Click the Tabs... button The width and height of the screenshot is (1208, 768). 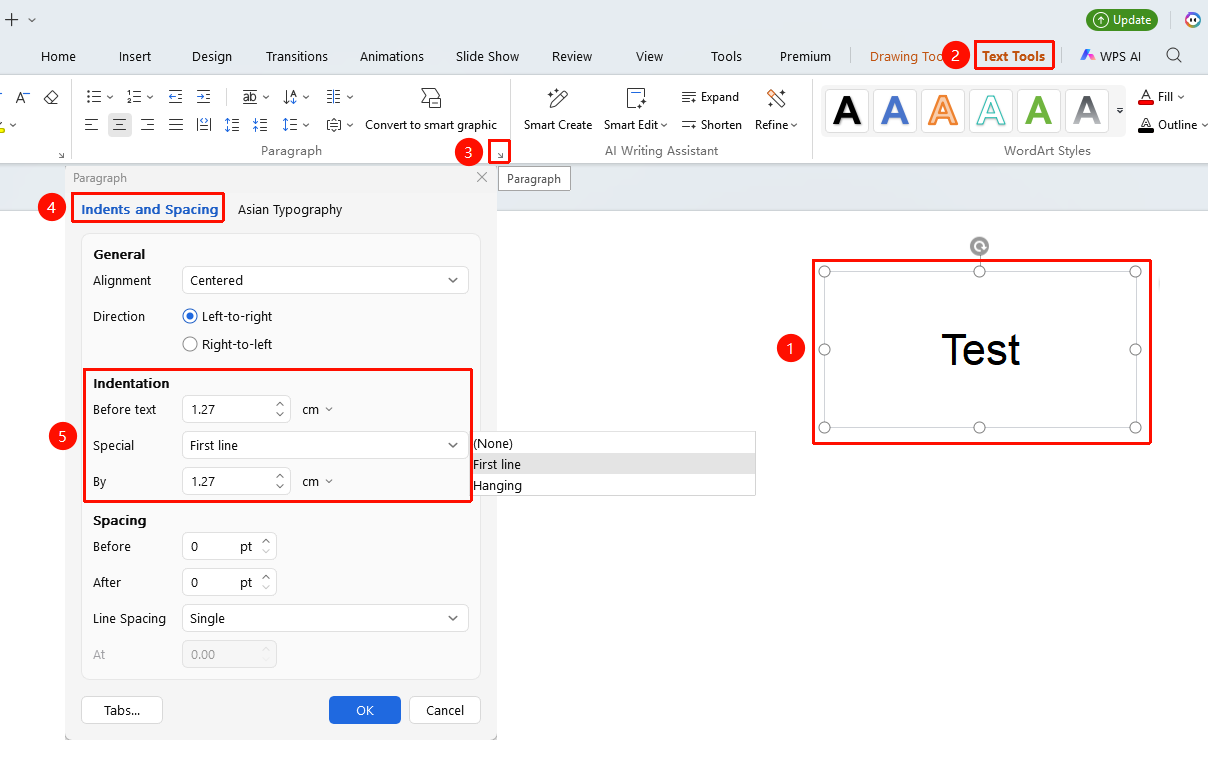pos(122,710)
